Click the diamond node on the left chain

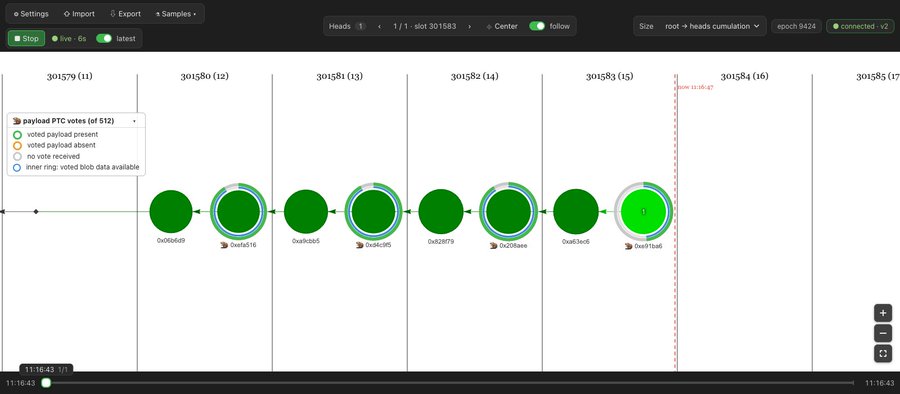click(x=36, y=212)
